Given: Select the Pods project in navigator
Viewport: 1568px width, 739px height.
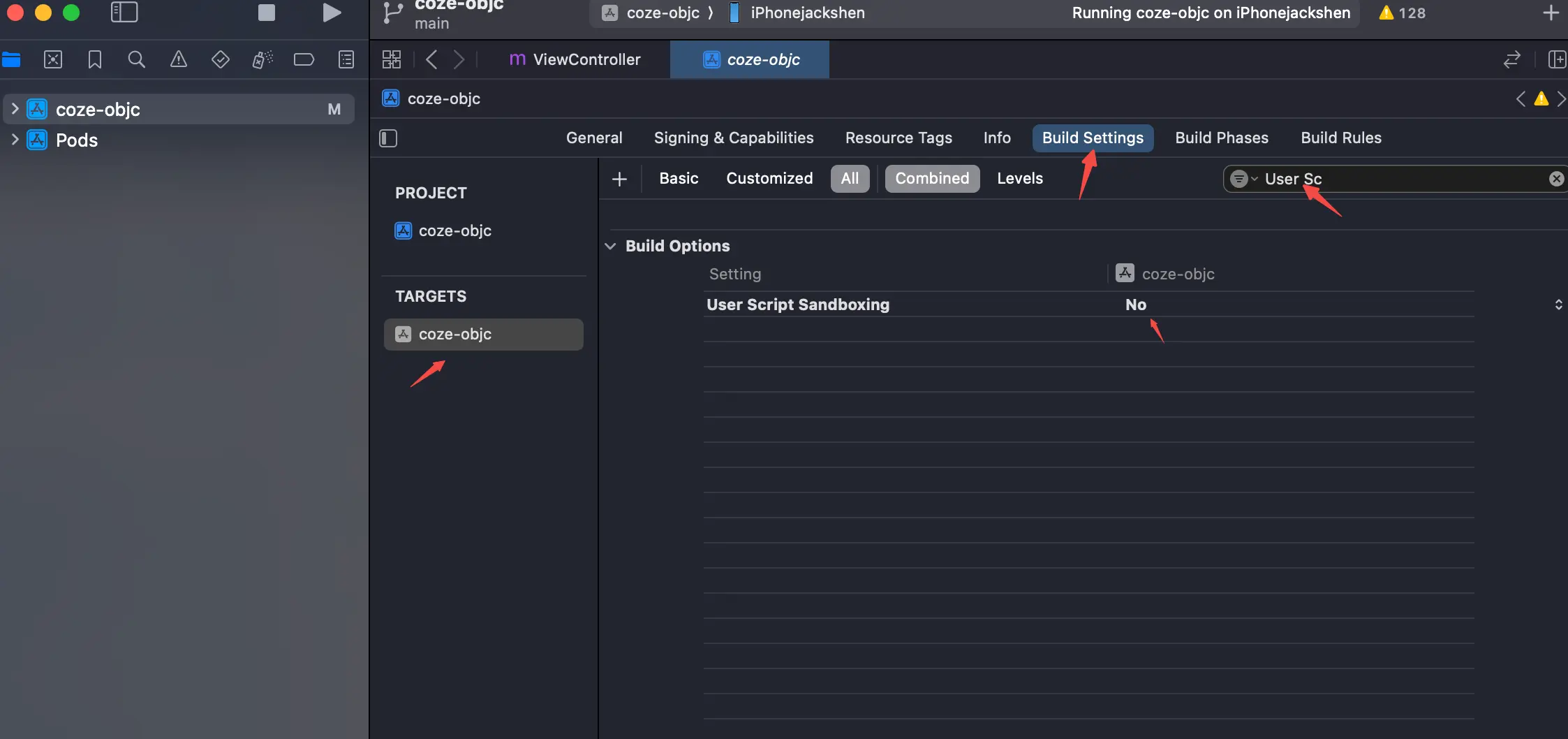Looking at the screenshot, I should pos(77,140).
